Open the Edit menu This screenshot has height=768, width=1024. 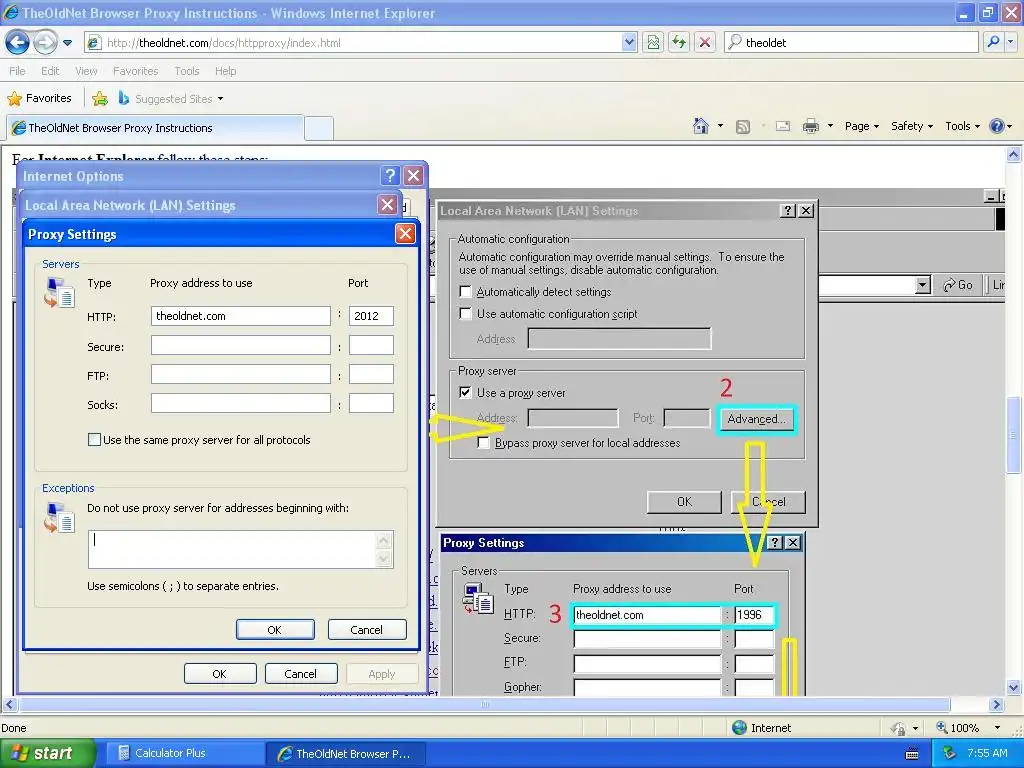pos(50,71)
